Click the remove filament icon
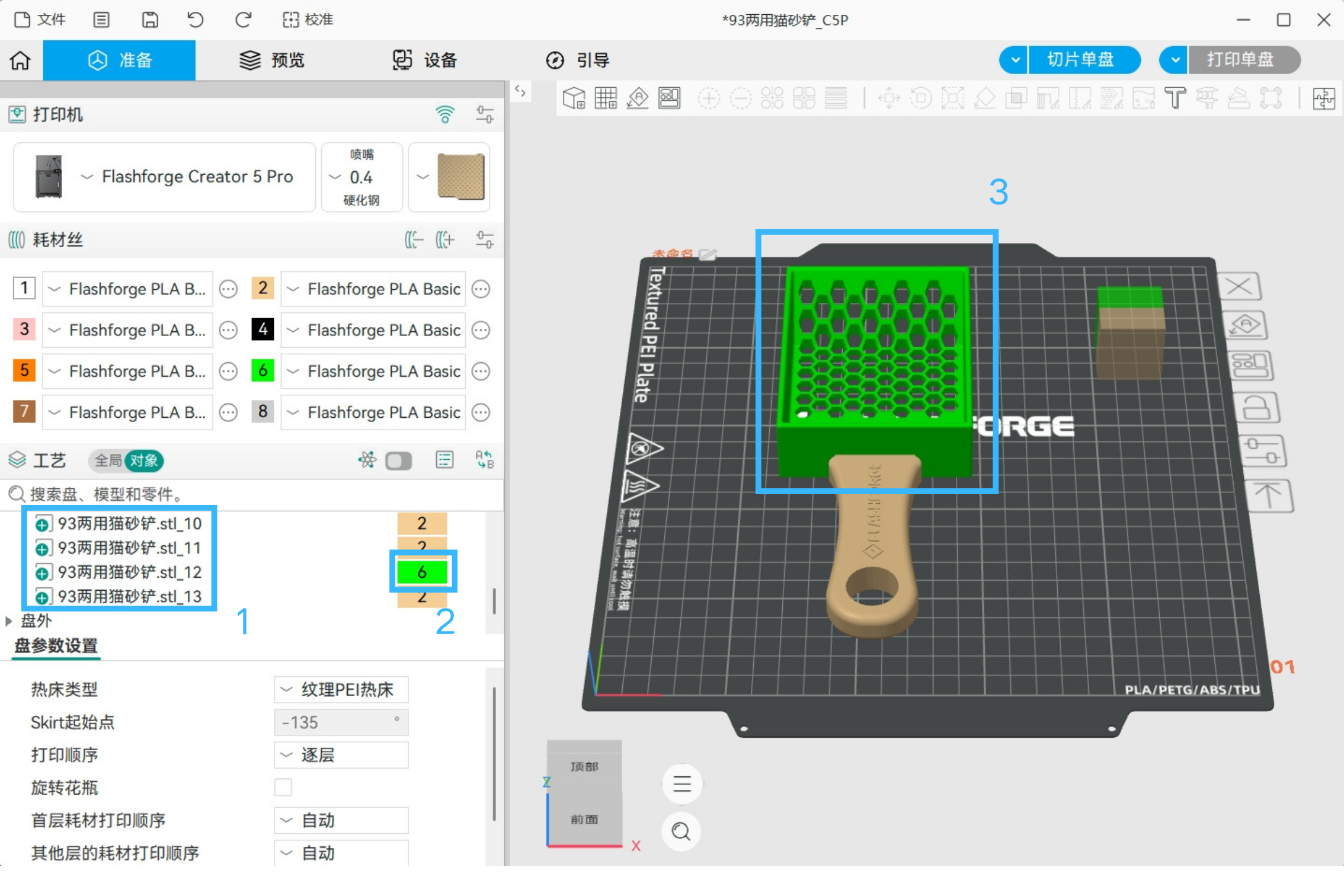1344x896 pixels. tap(414, 239)
